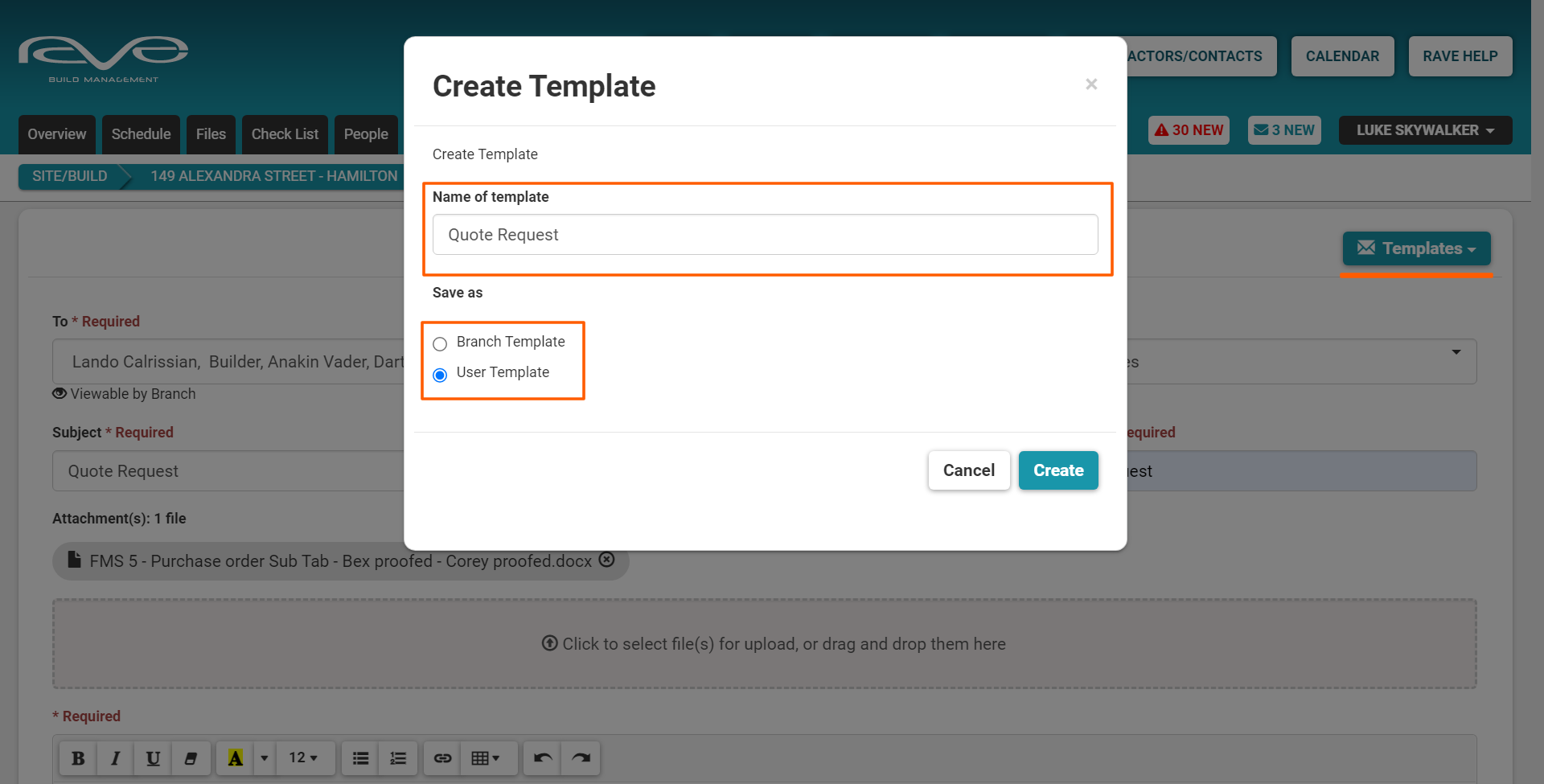Image resolution: width=1544 pixels, height=784 pixels.
Task: Apply italic formatting in editor toolbar
Action: (x=116, y=758)
